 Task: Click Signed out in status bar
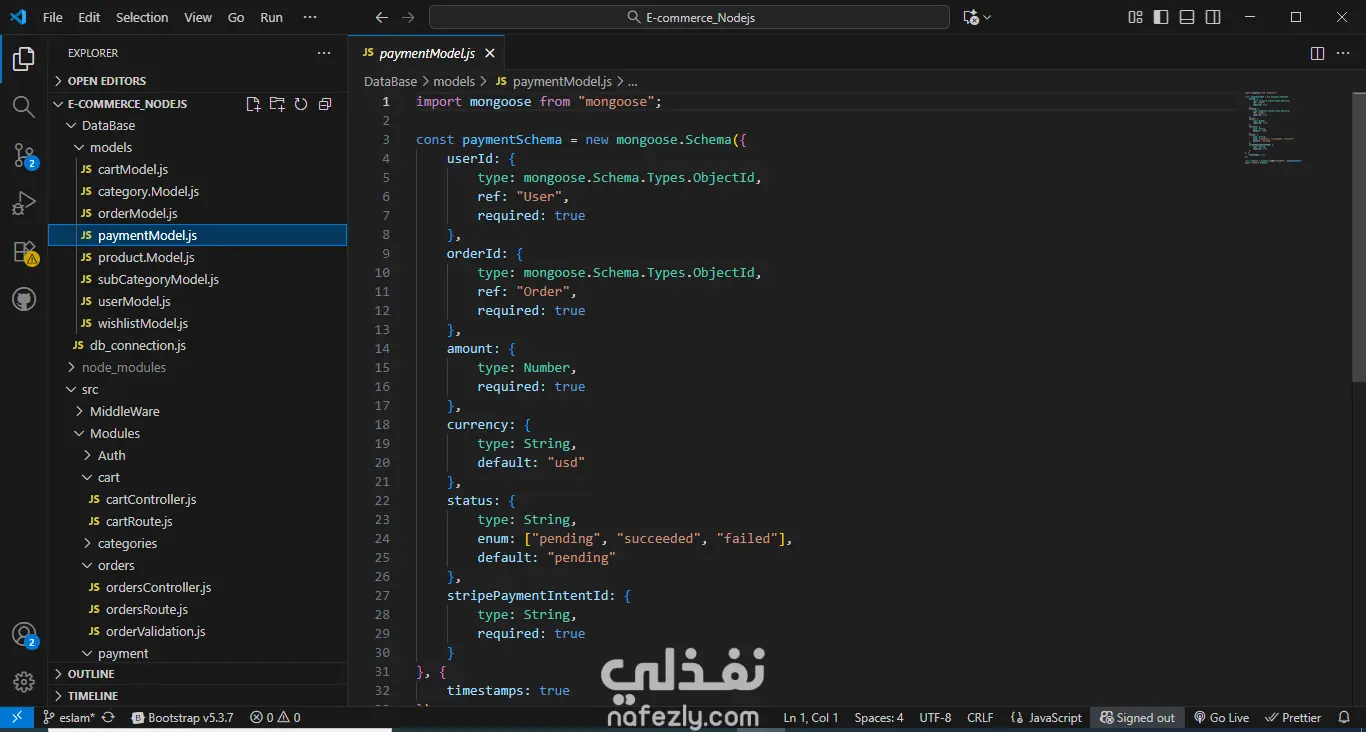(x=1137, y=718)
